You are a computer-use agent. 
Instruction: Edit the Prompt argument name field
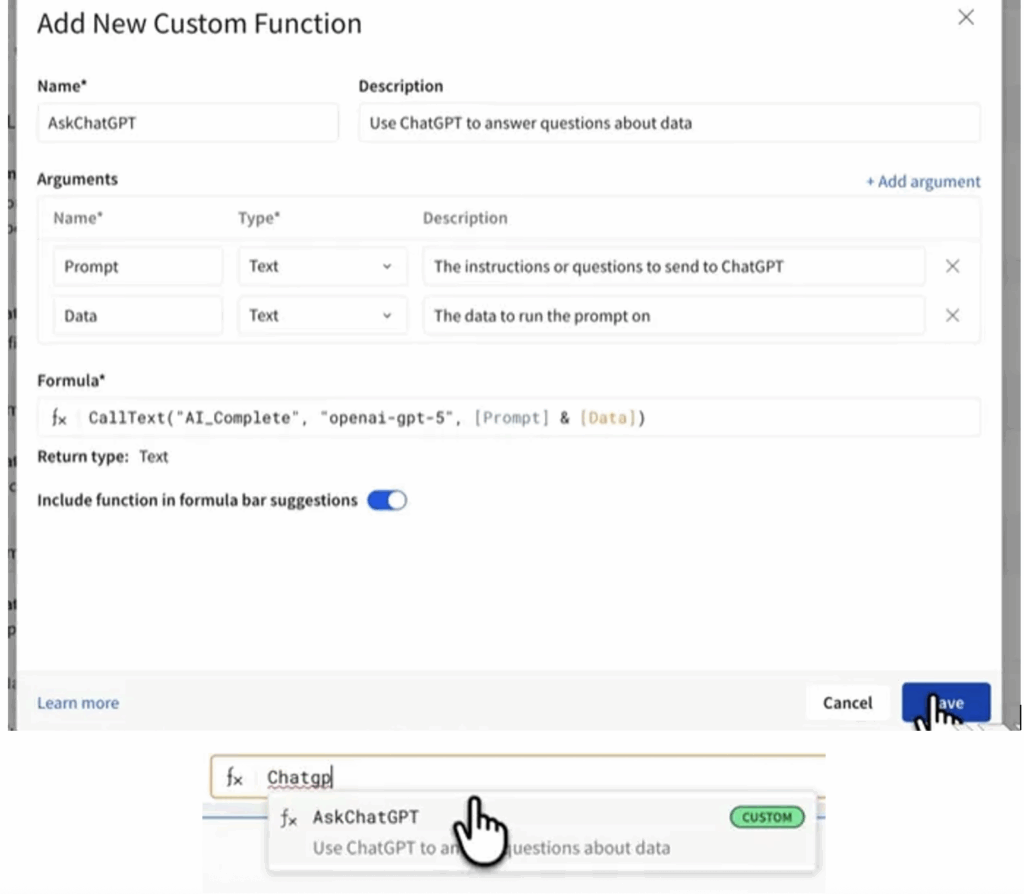click(x=137, y=267)
